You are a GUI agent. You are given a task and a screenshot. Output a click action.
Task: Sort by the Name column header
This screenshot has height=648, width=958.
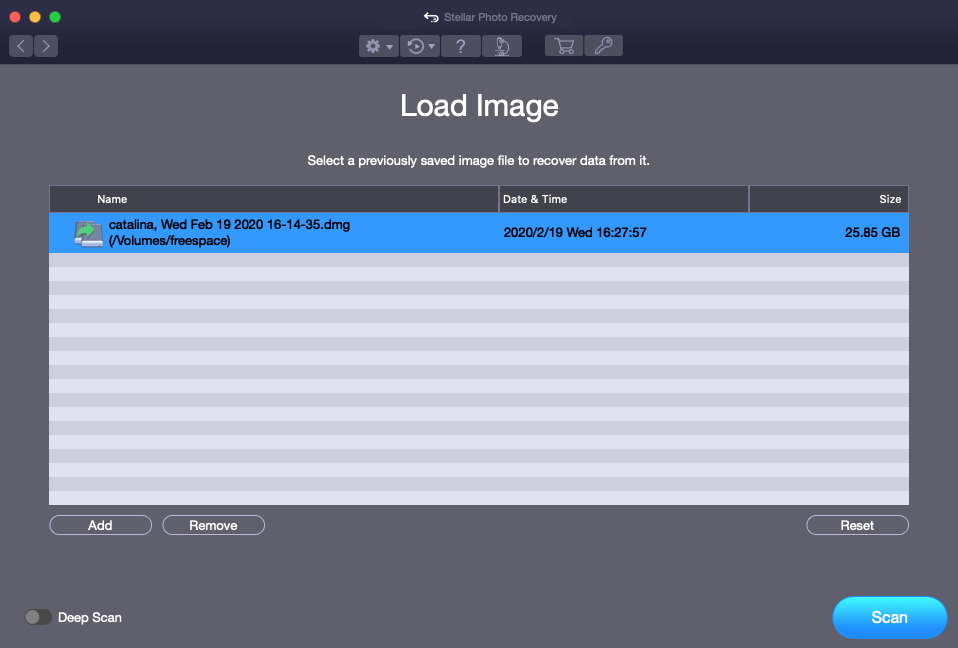[x=274, y=199]
